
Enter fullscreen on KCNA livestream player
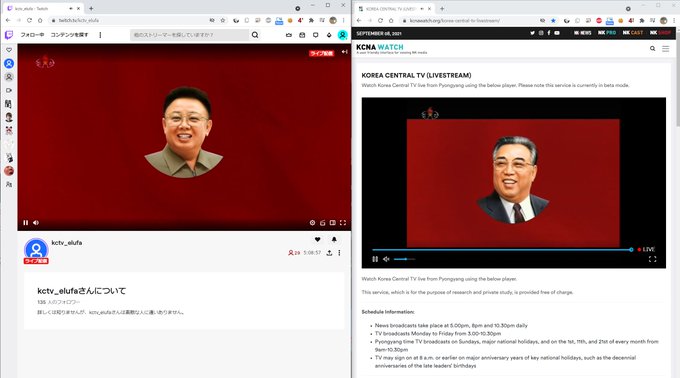[652, 259]
